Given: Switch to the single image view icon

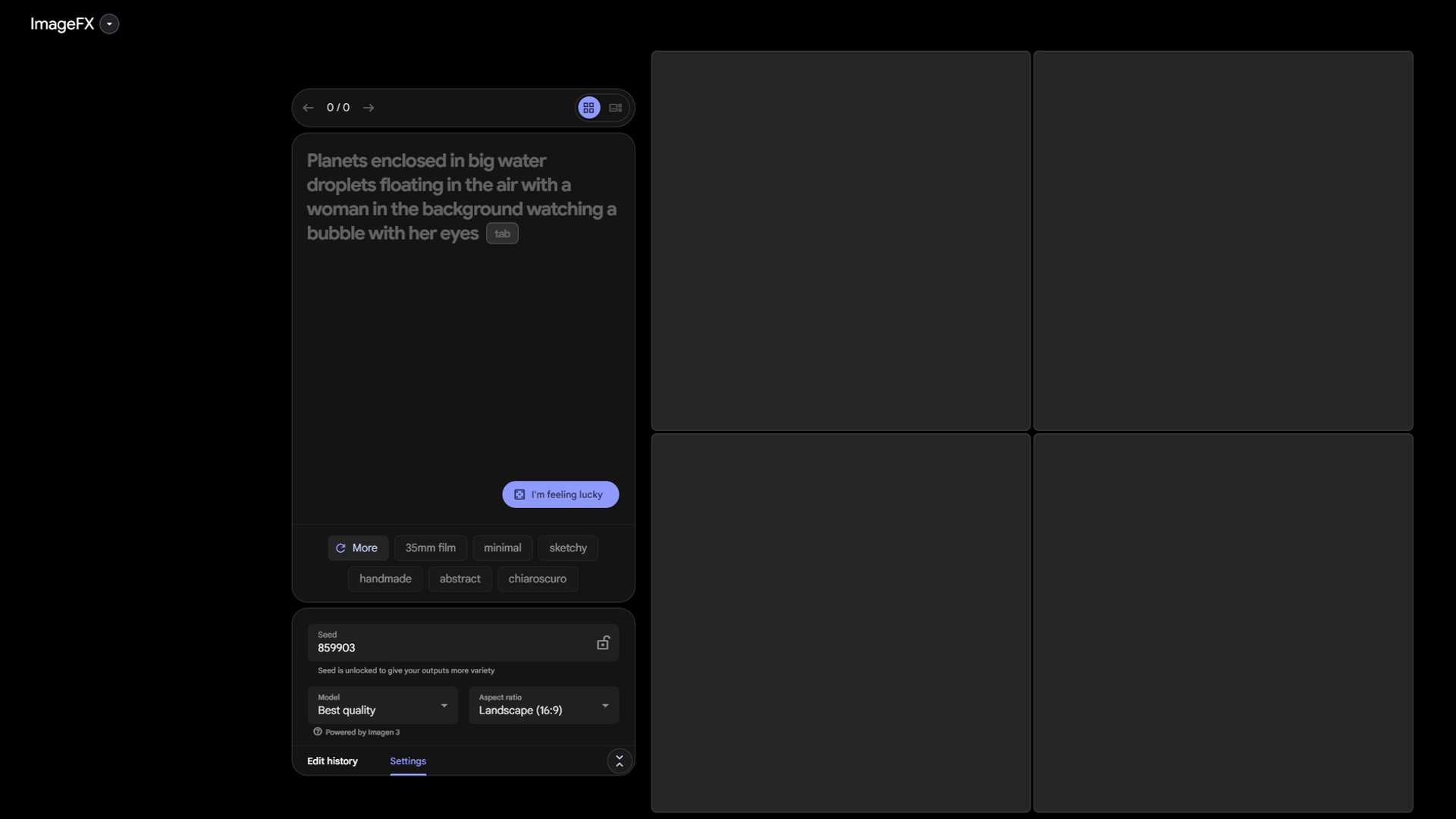Looking at the screenshot, I should coord(615,107).
